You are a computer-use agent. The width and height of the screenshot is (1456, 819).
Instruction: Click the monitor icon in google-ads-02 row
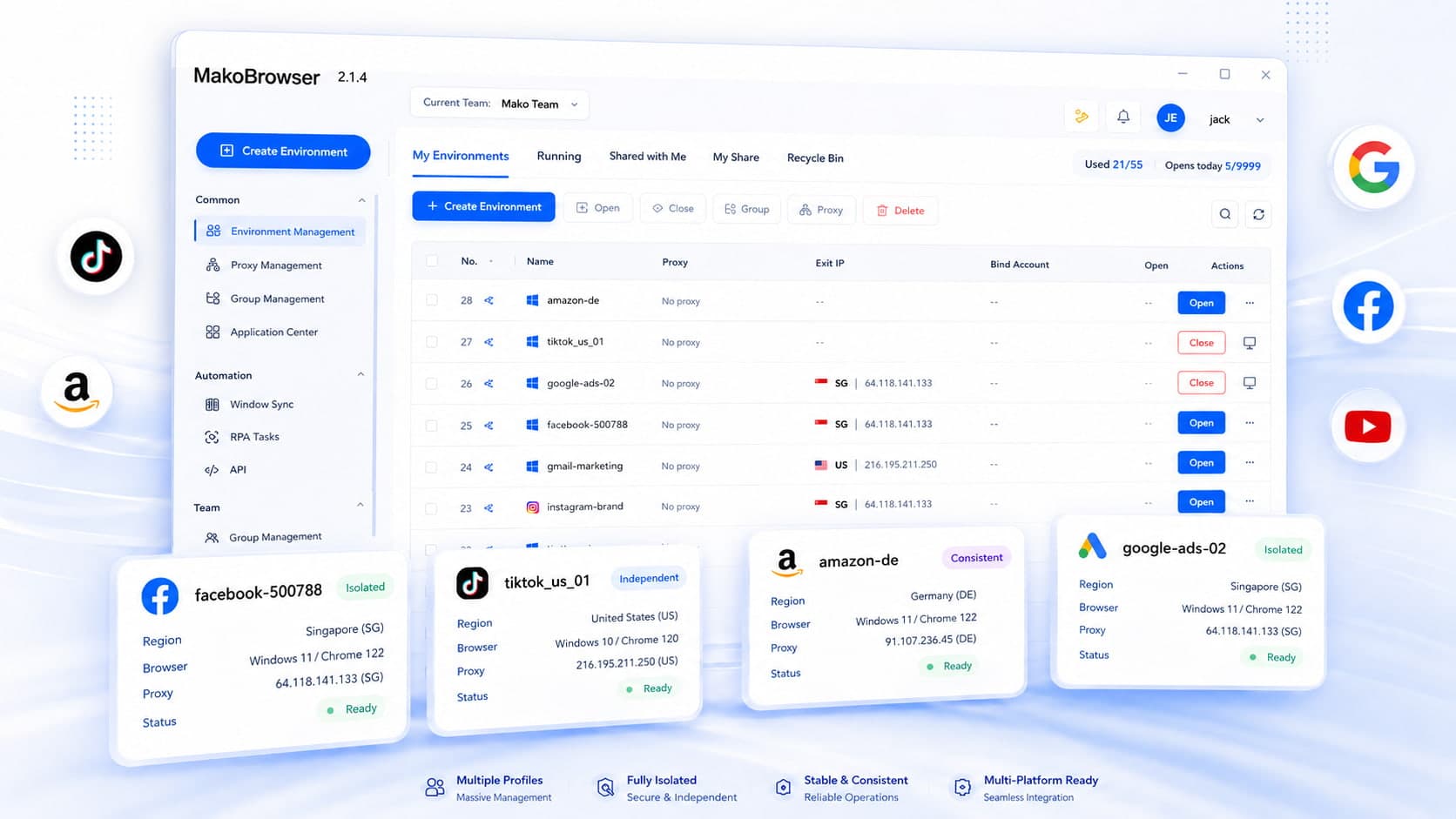pyautogui.click(x=1250, y=383)
